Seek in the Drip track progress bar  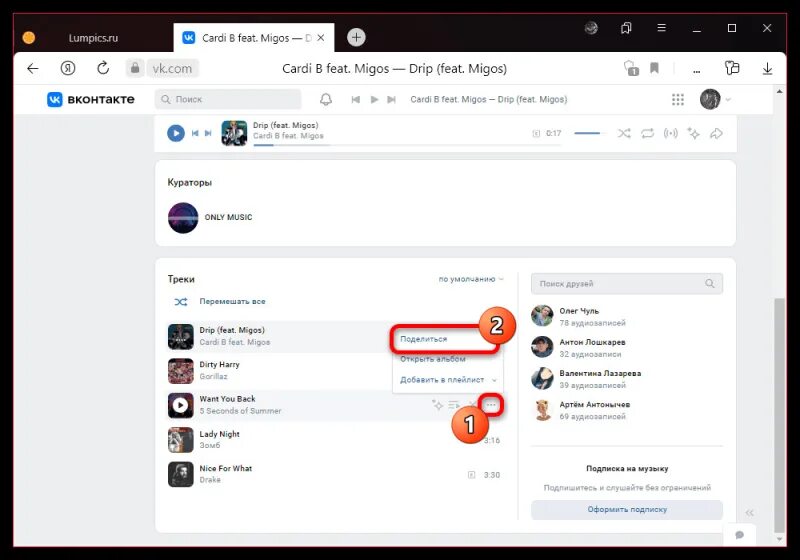tap(407, 145)
